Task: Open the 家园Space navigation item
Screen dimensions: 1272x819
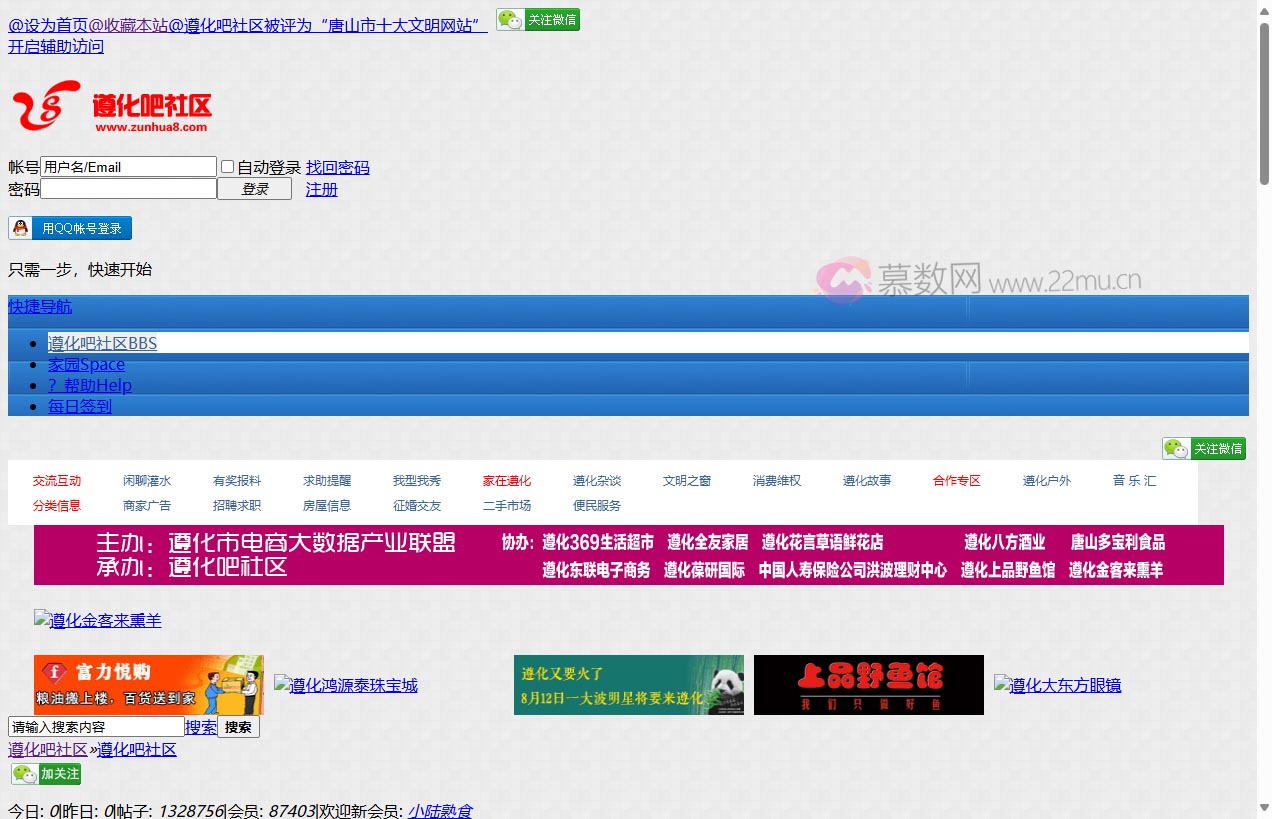Action: click(86, 365)
